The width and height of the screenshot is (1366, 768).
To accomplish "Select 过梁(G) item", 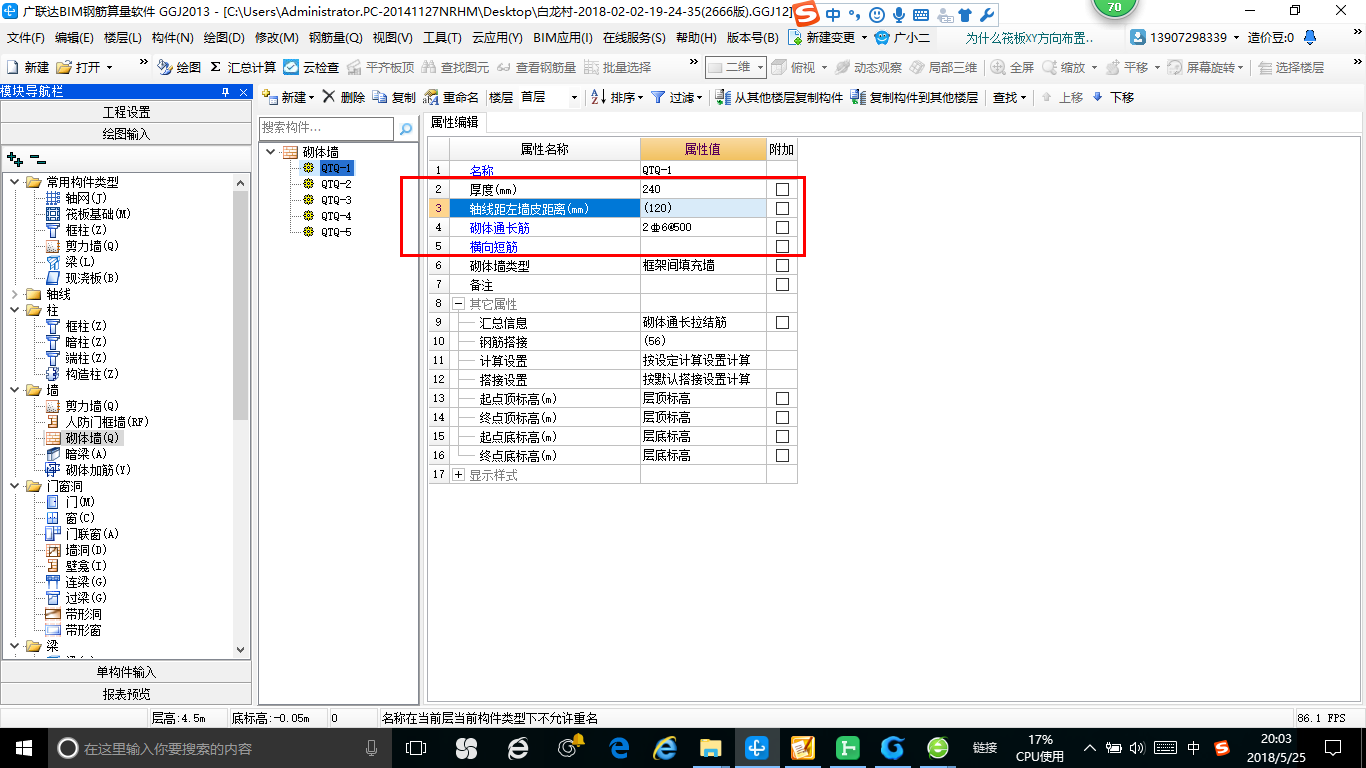I will (x=86, y=598).
